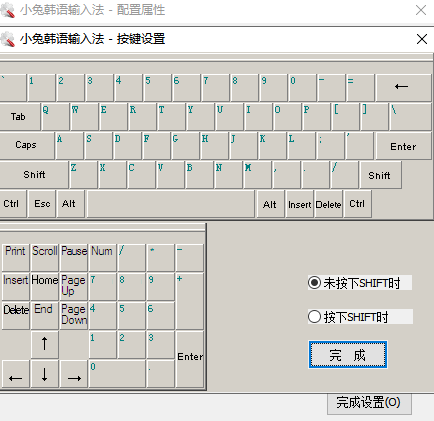Click the backslash key

410,117
